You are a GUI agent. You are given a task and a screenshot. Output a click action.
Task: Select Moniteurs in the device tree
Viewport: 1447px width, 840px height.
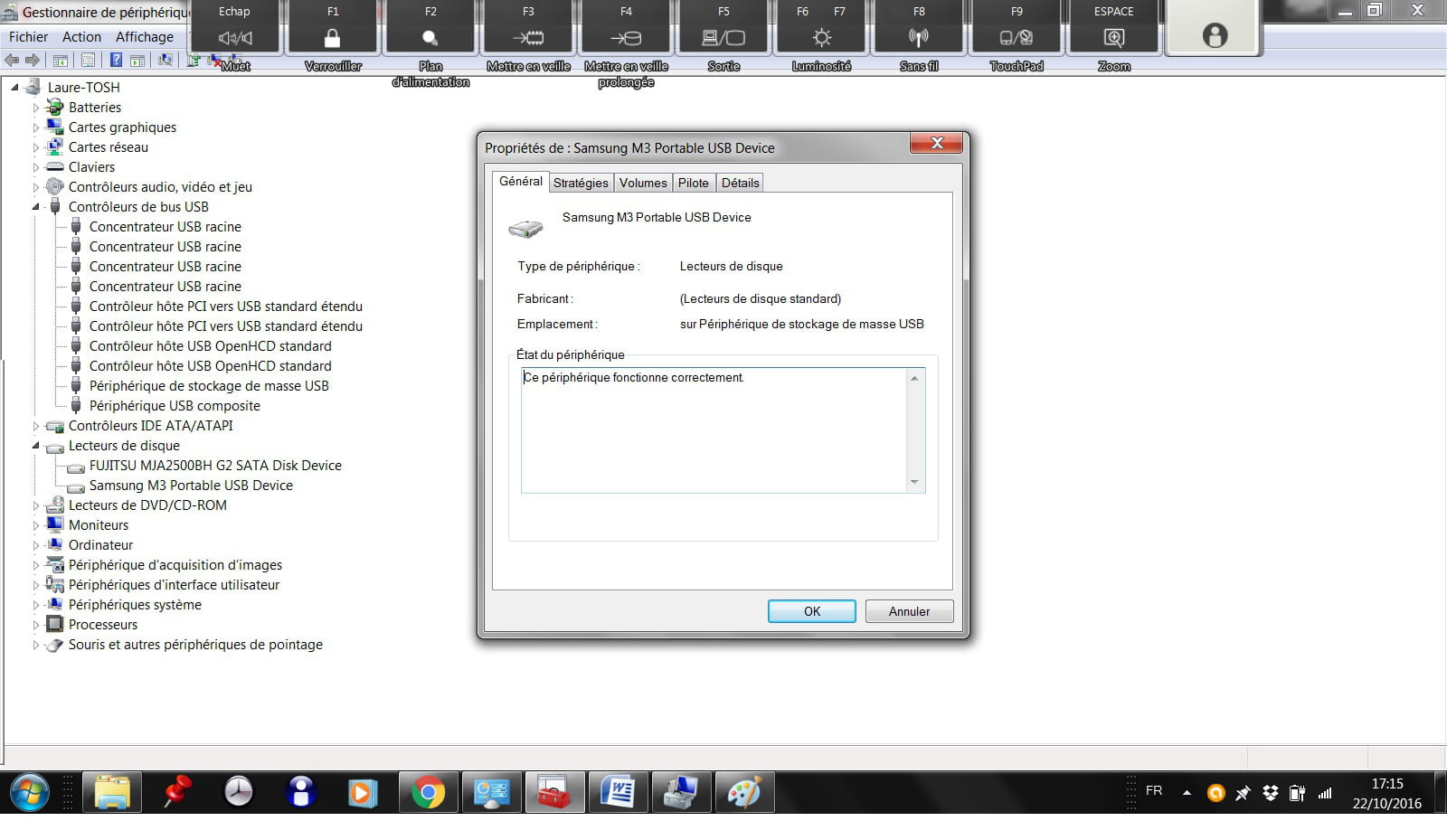coord(99,525)
